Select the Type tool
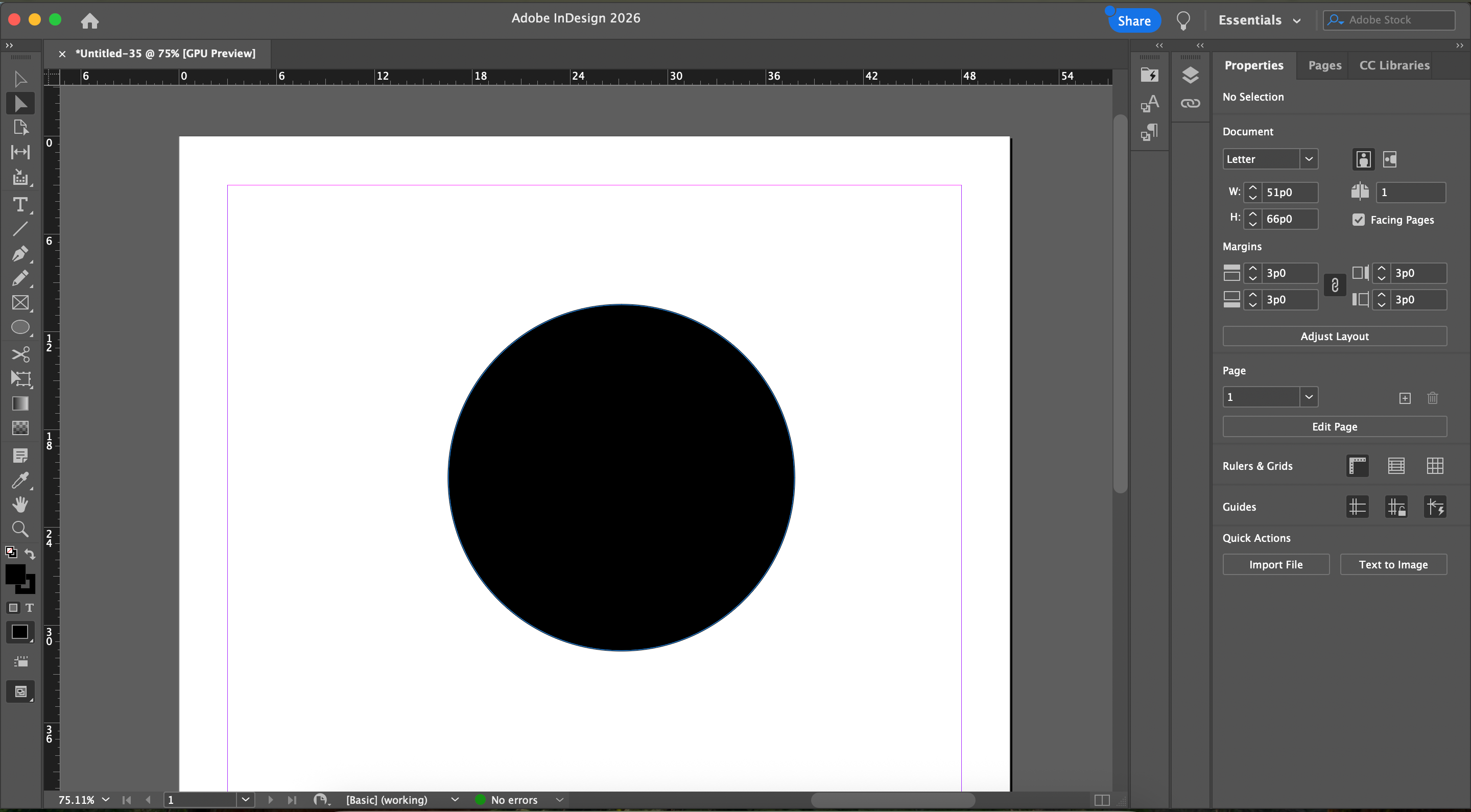Screen dimensions: 1471x812 [x=20, y=204]
